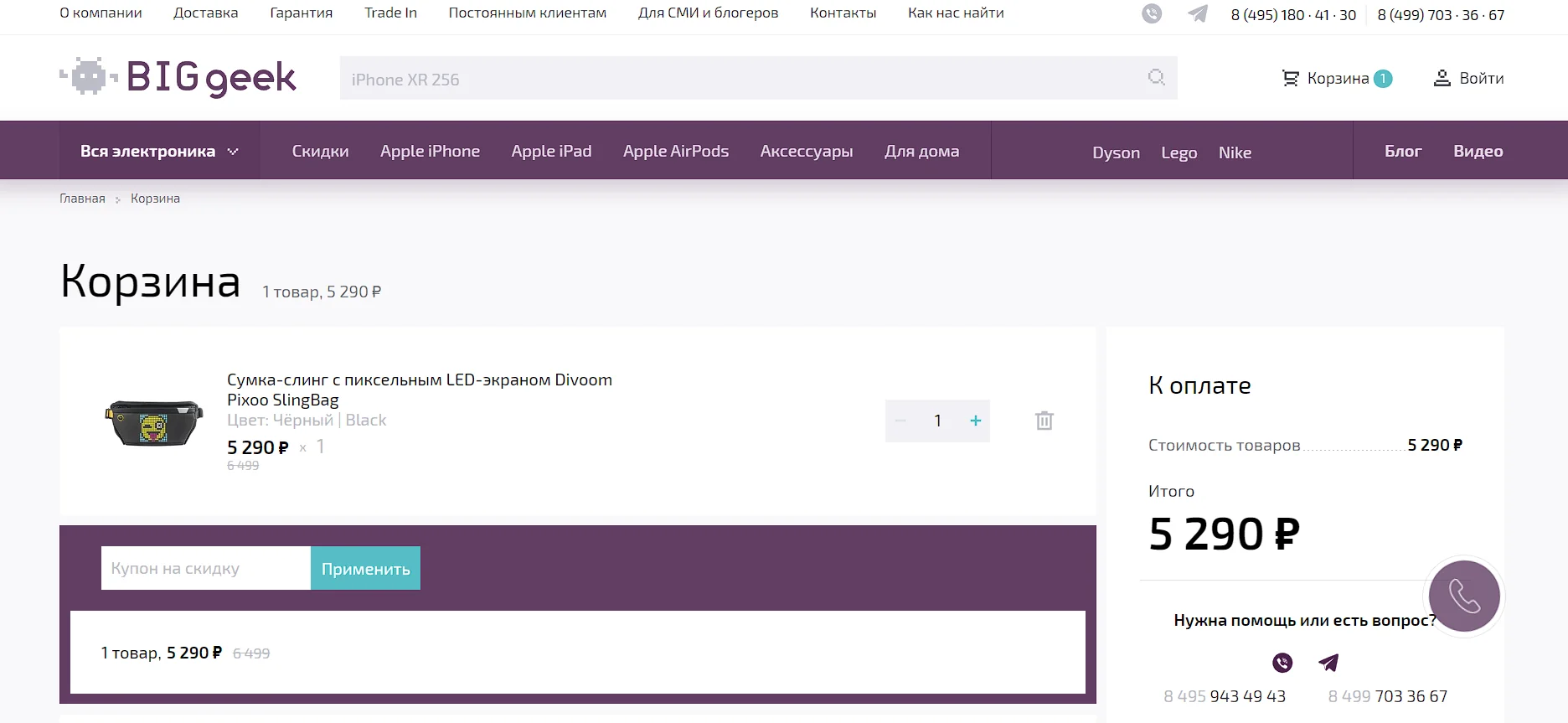Viewport: 1568px width, 723px height.
Task: Open the Apple iPhone category
Action: coord(430,151)
